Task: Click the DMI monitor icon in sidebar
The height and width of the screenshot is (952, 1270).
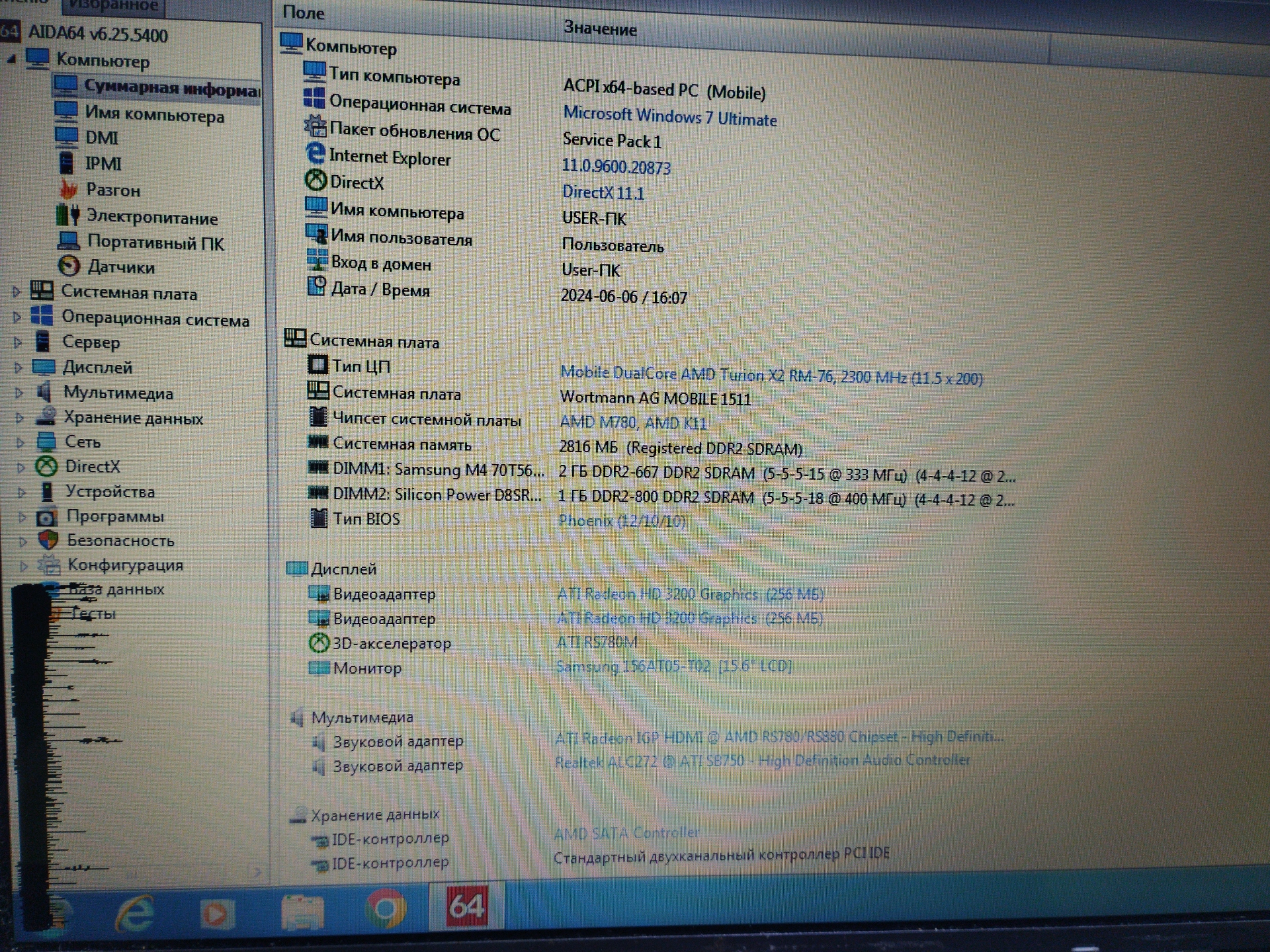Action: tap(66, 137)
